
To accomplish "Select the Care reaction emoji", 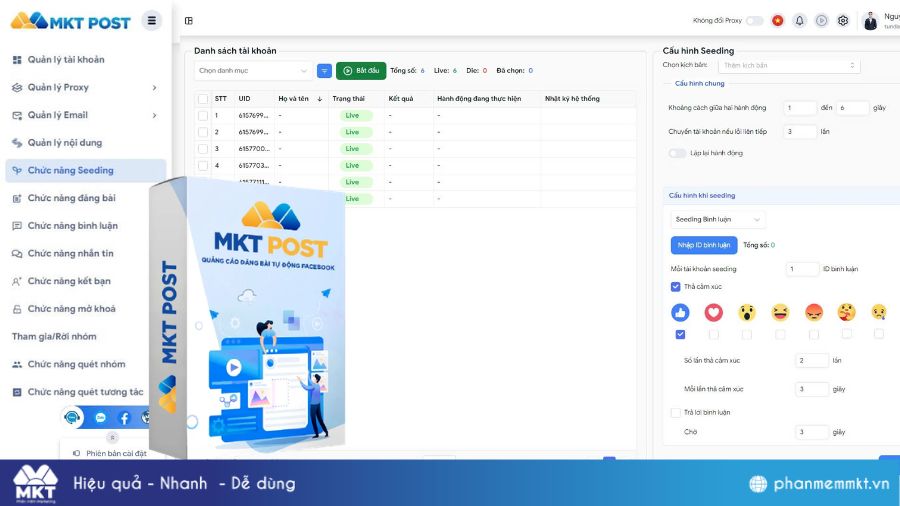I will pos(846,313).
